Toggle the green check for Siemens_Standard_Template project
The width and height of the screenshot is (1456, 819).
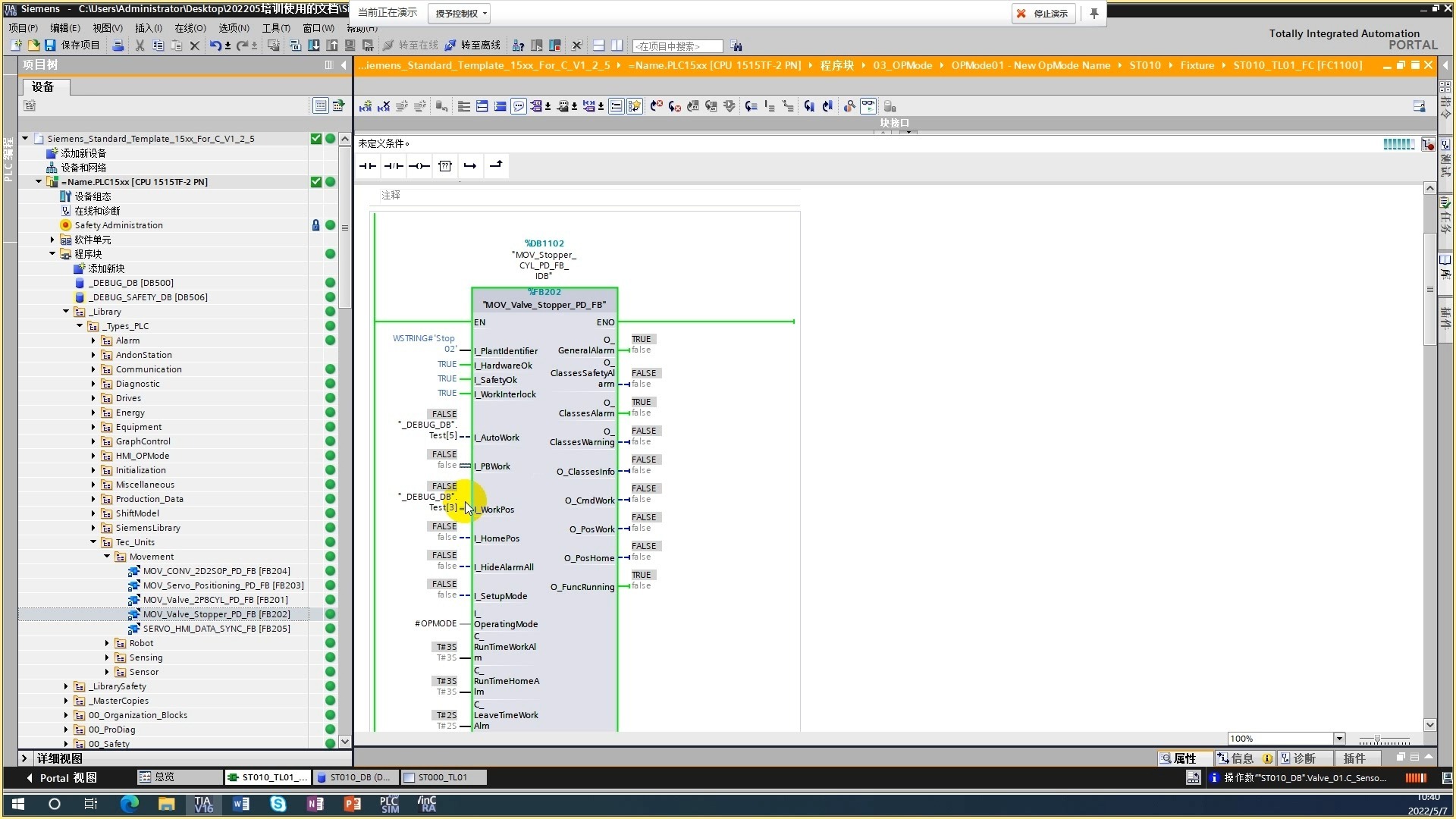(316, 139)
